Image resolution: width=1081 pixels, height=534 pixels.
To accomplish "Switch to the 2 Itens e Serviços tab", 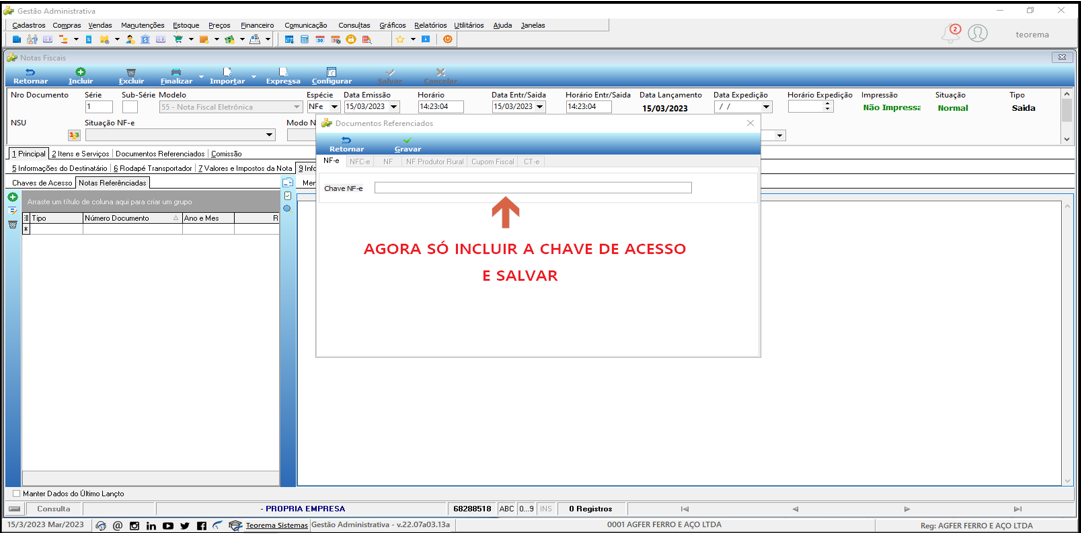I will point(81,154).
